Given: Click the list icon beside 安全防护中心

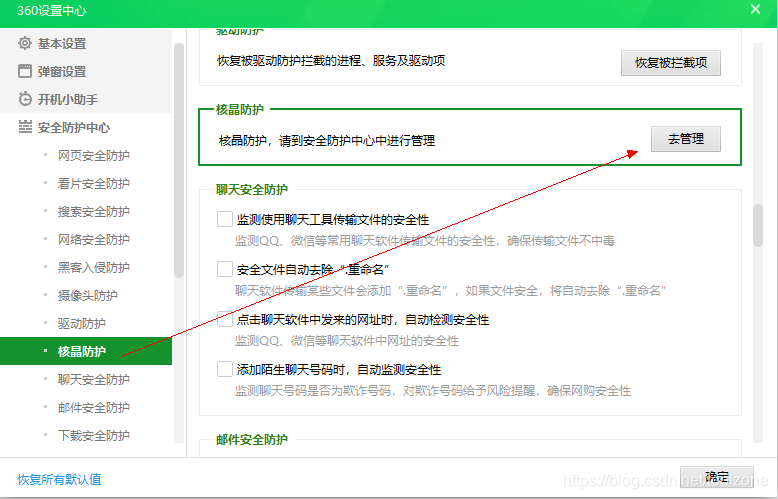Looking at the screenshot, I should tap(25, 127).
